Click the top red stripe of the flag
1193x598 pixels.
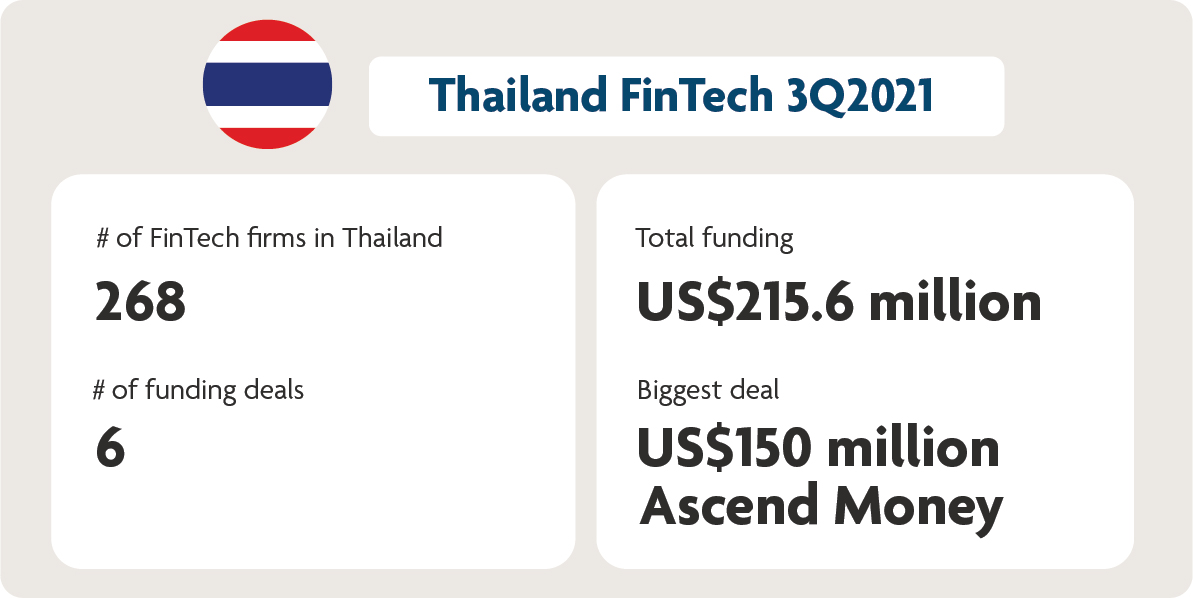[267, 30]
